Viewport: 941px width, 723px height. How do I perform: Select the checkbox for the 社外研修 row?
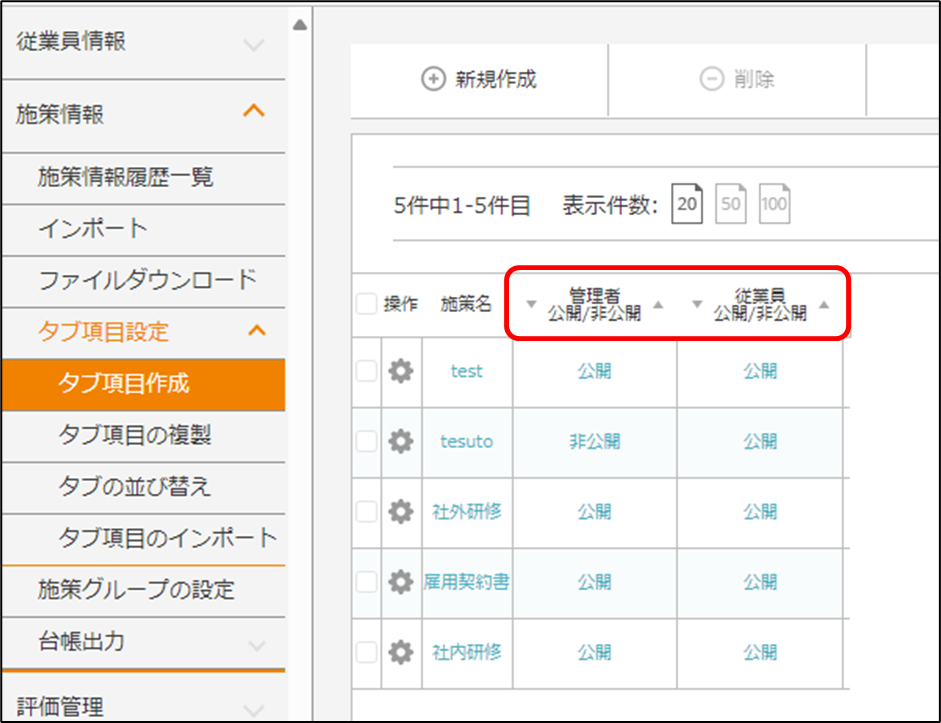(x=367, y=512)
